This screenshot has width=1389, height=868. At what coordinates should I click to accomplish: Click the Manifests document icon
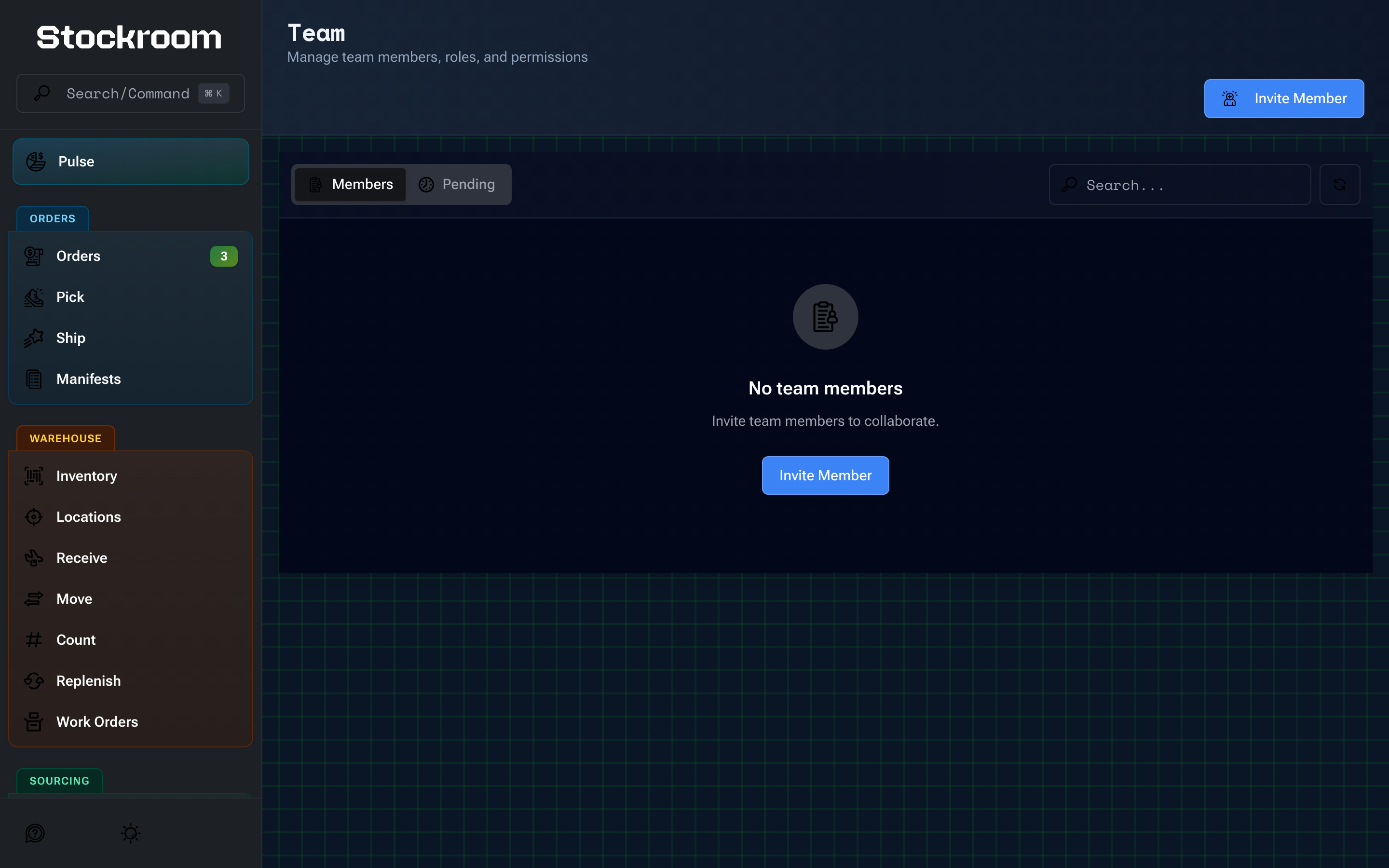(34, 379)
